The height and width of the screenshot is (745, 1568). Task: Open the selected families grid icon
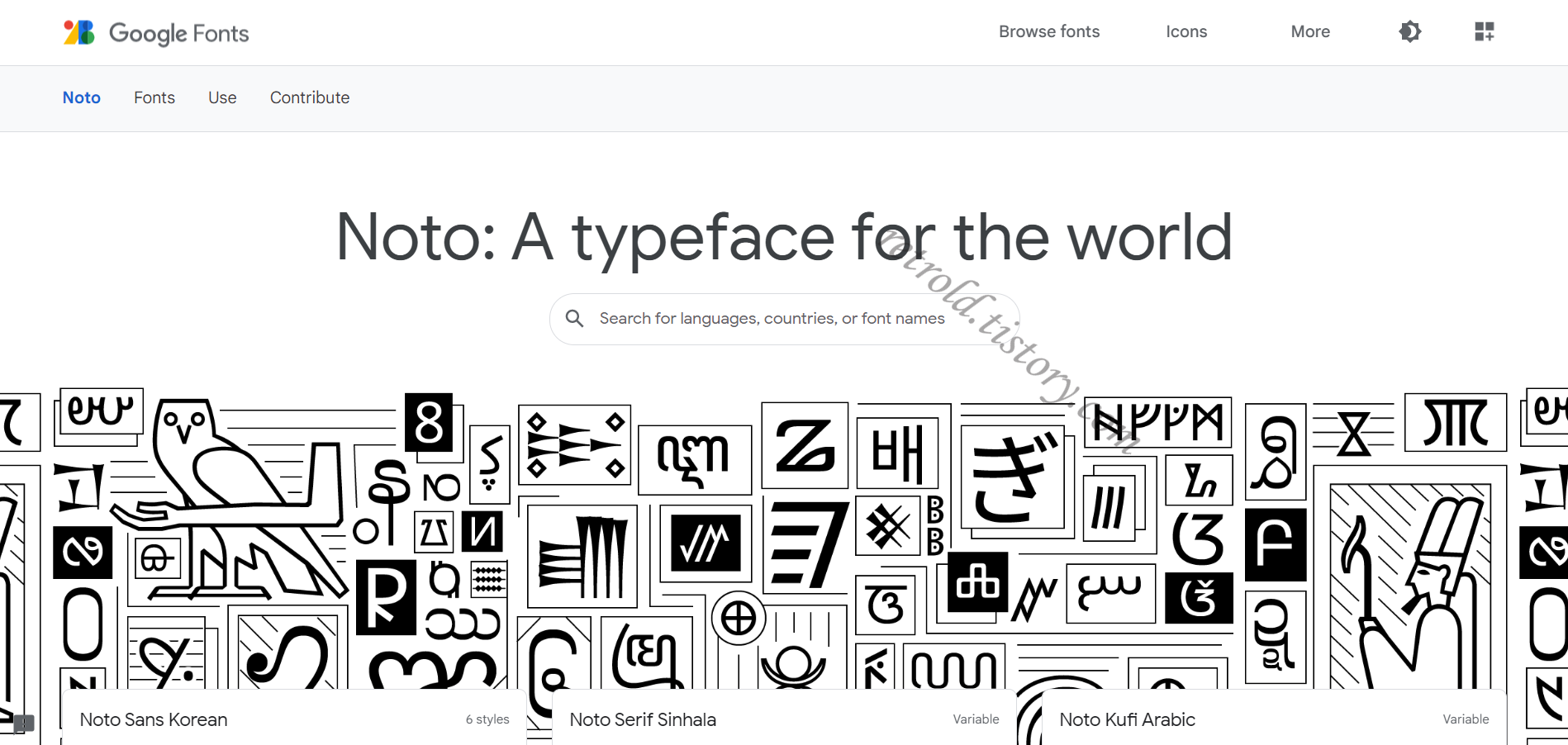point(1485,31)
